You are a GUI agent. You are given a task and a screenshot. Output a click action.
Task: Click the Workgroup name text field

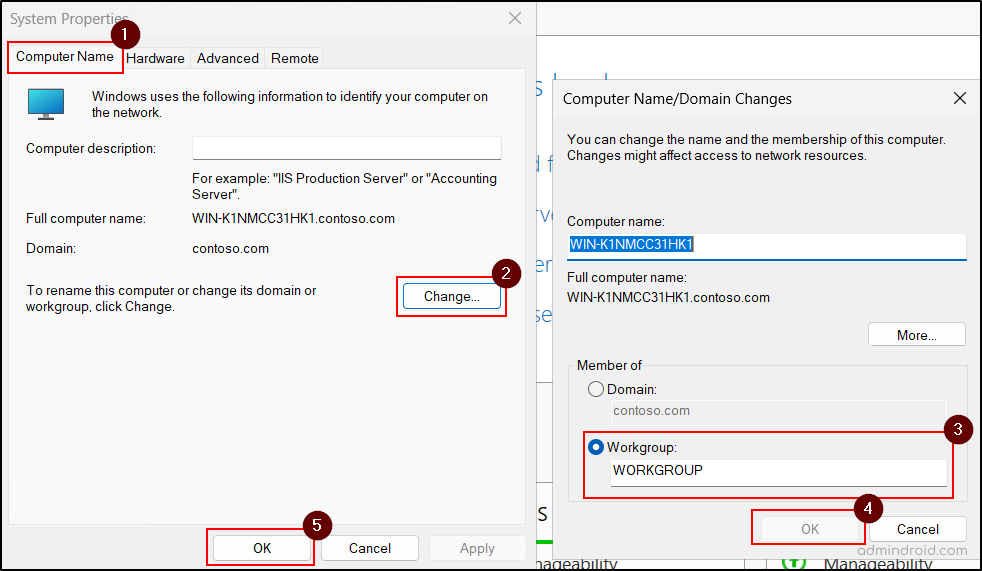tap(778, 471)
